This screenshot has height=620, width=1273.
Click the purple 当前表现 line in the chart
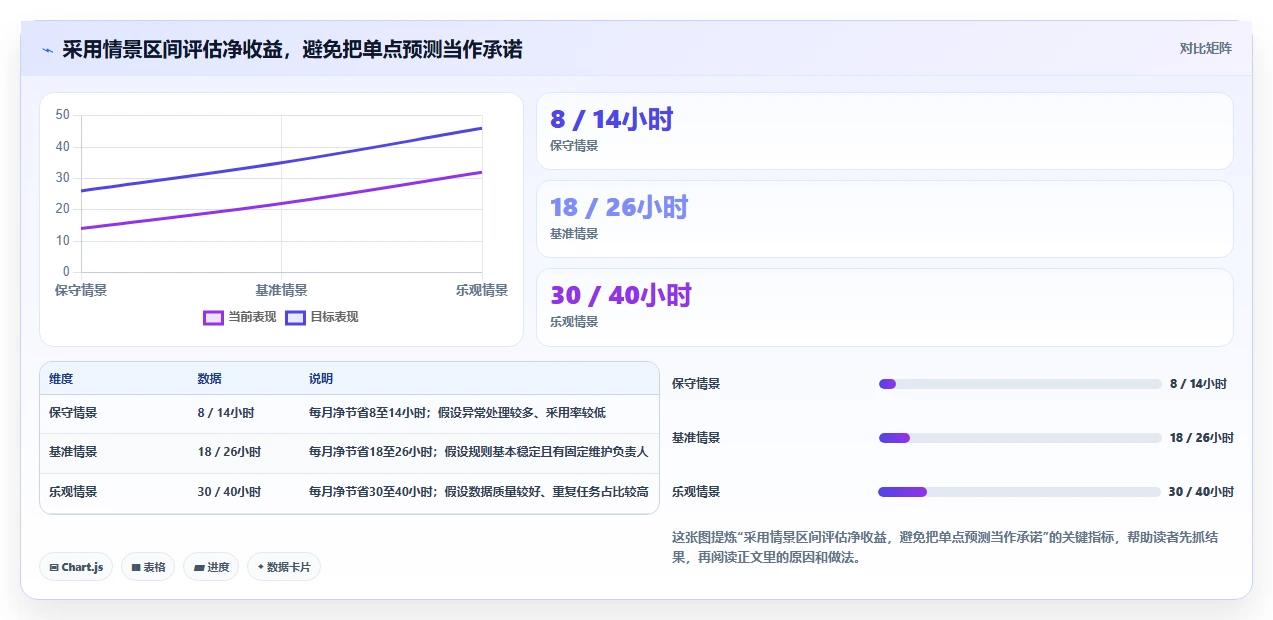281,204
